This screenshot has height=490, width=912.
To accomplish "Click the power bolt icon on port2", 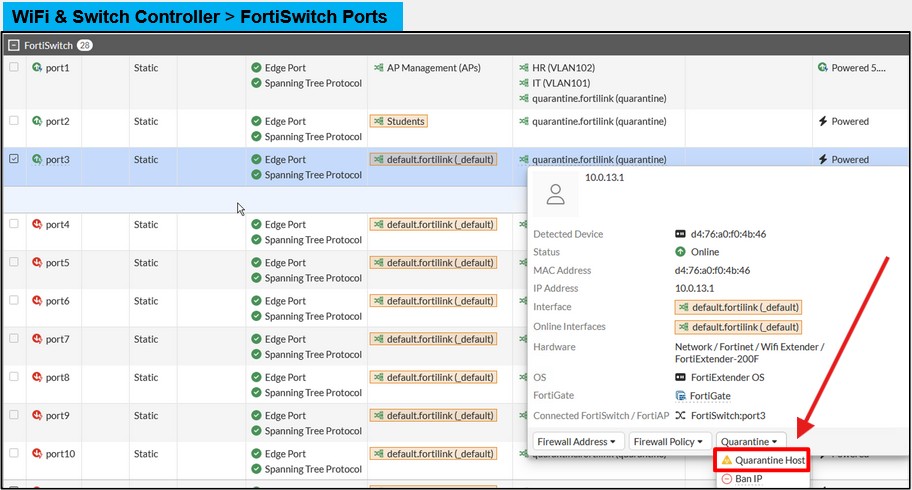I will click(822, 121).
